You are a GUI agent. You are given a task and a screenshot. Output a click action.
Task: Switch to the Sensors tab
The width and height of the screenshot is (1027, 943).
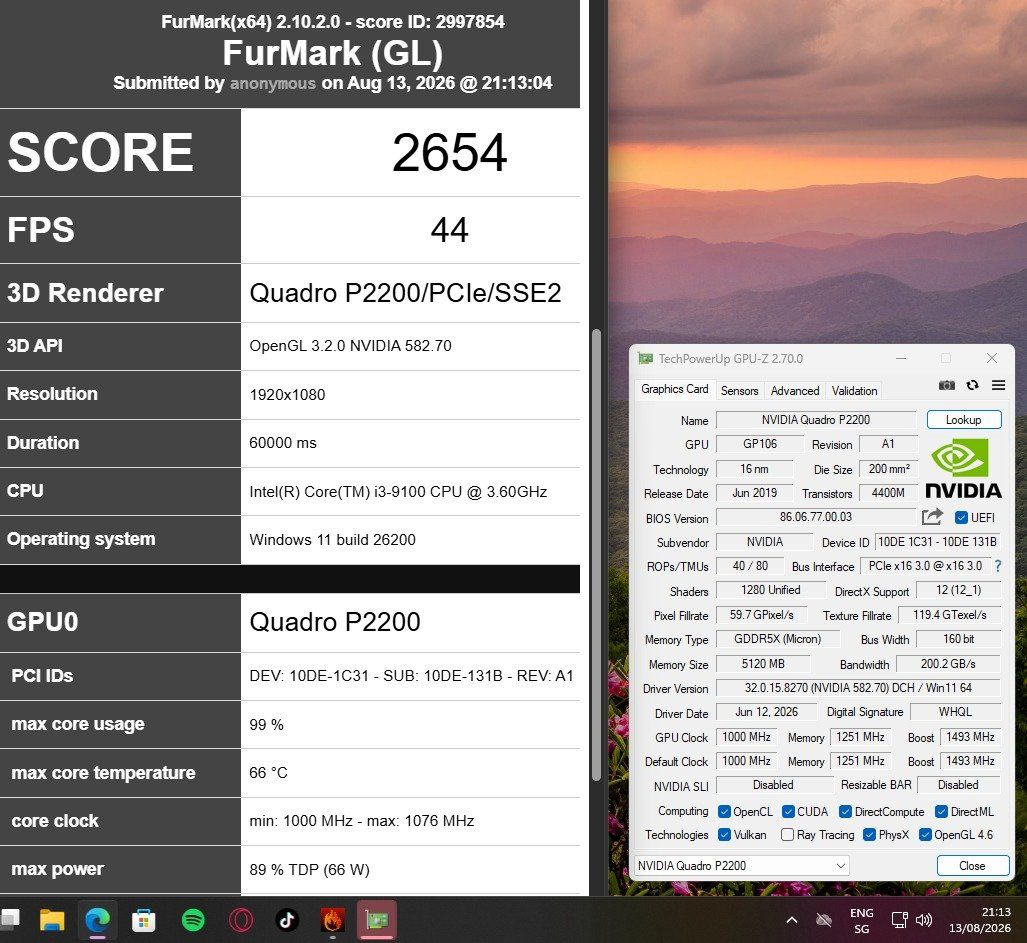(739, 390)
